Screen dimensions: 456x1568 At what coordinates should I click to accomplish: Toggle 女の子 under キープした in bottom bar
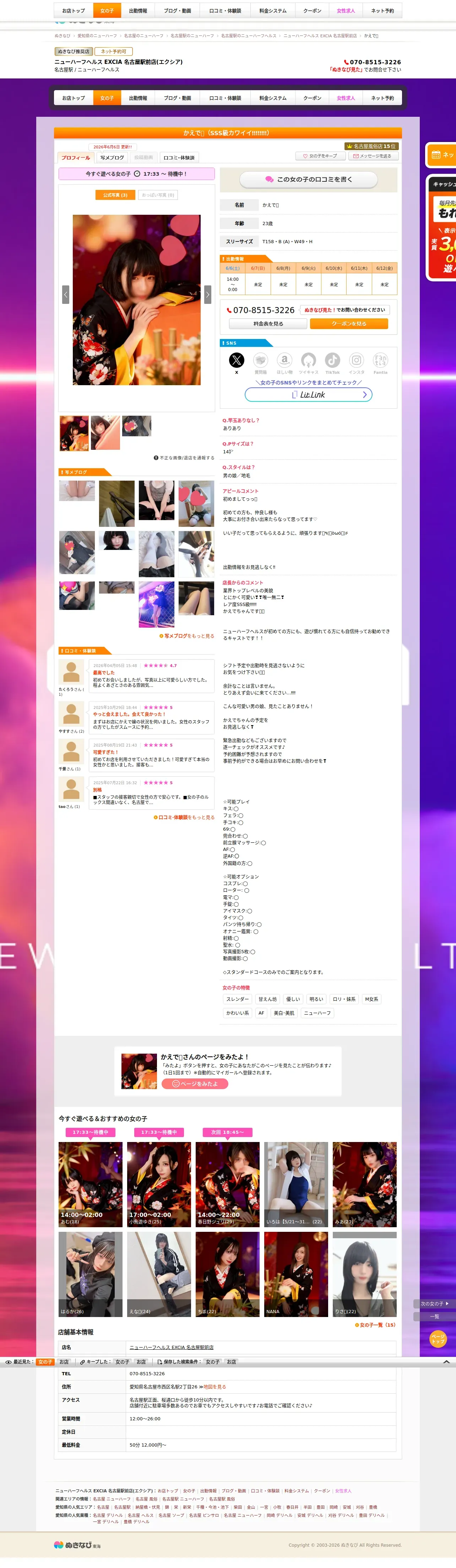123,1362
